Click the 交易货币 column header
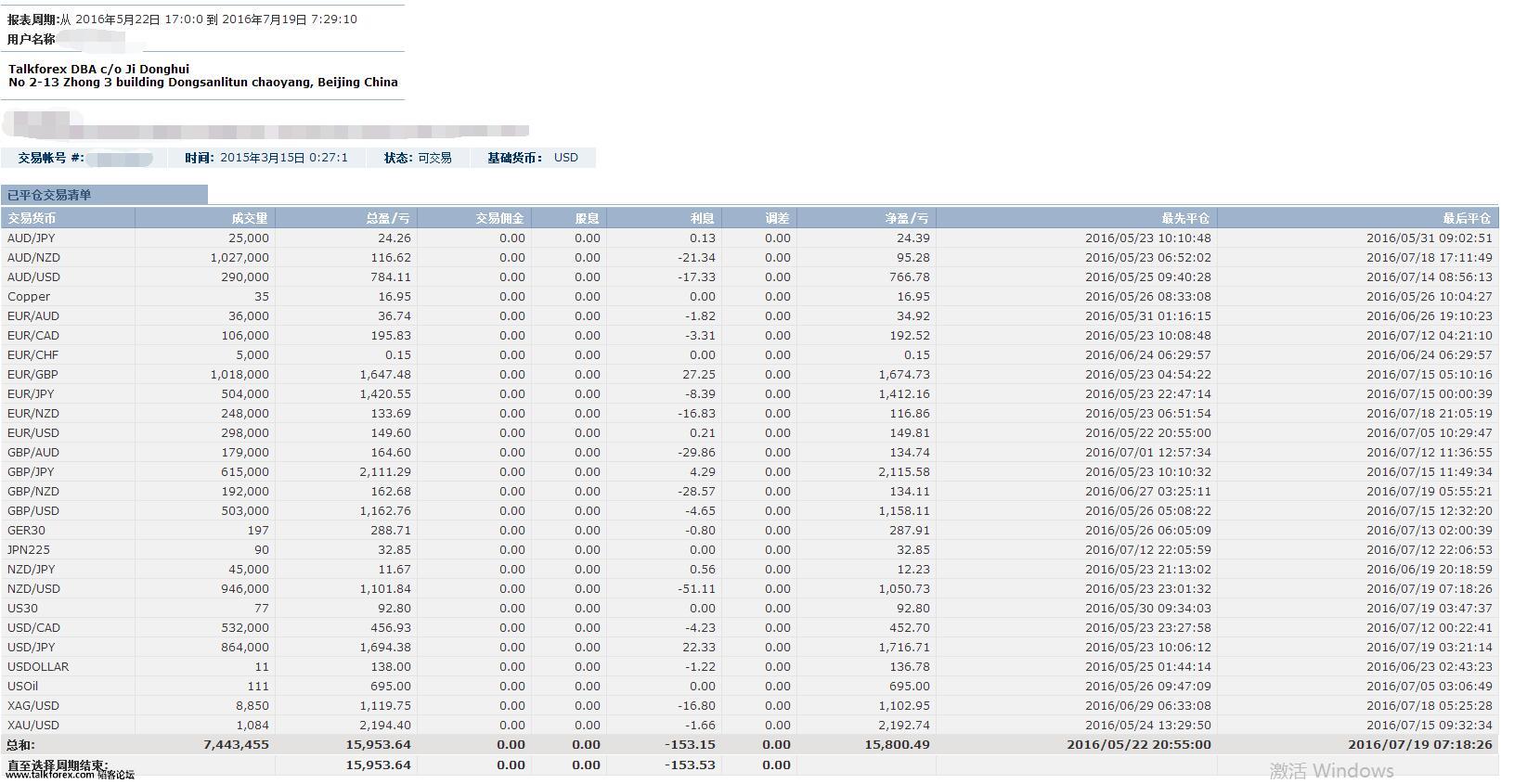1514x784 pixels. pyautogui.click(x=32, y=219)
